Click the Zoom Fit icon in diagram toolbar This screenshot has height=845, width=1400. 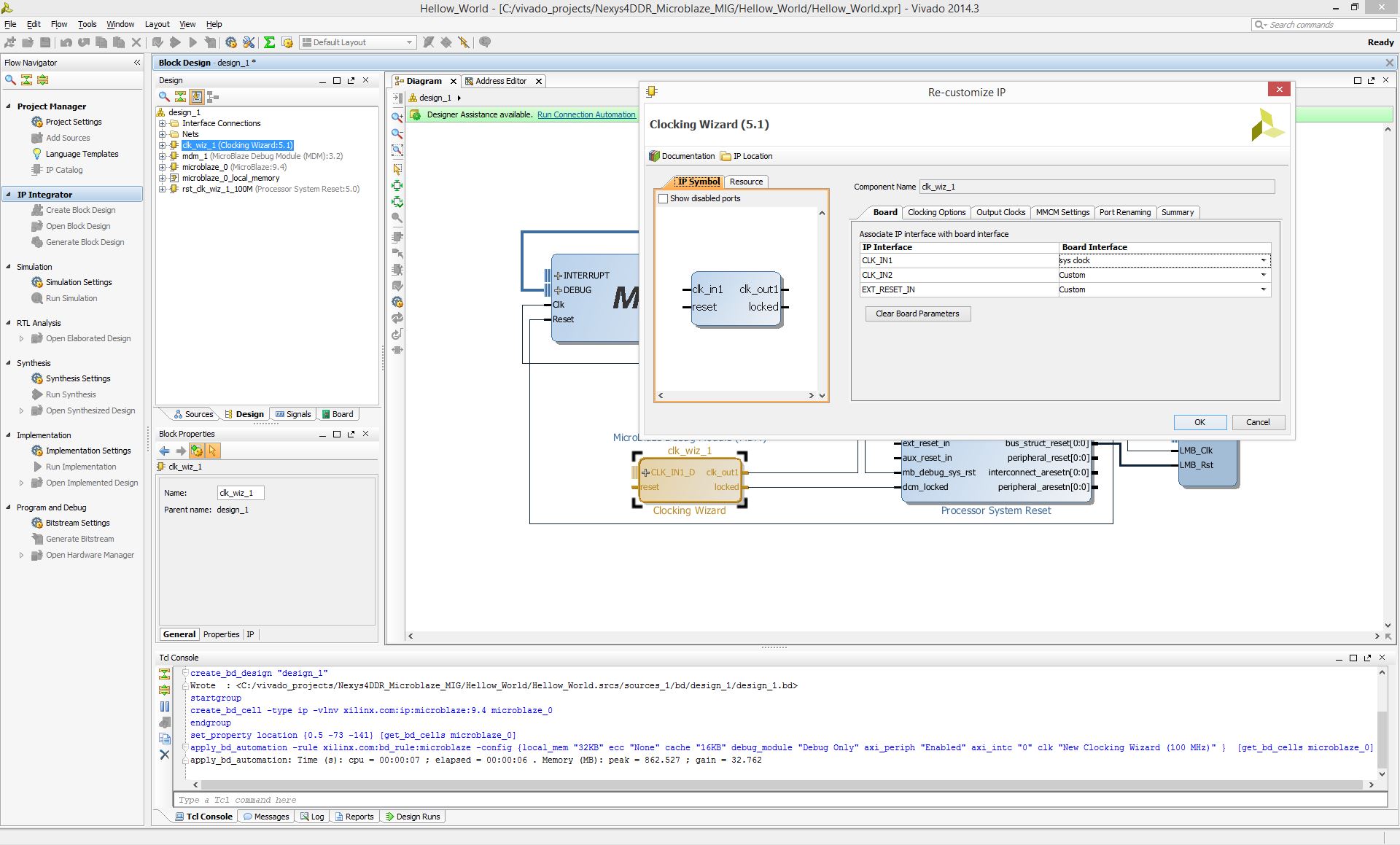397,150
